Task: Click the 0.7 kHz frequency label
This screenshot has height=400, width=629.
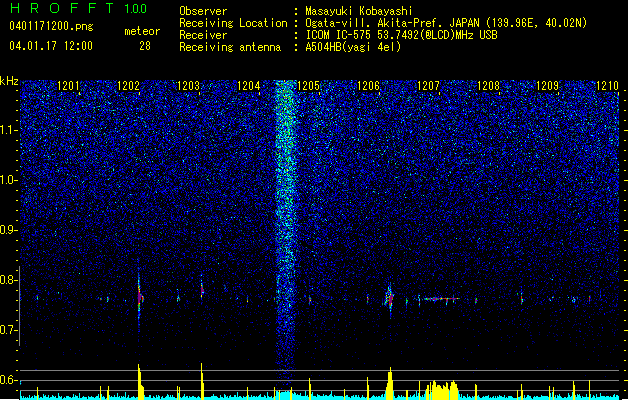Action: click(8, 330)
